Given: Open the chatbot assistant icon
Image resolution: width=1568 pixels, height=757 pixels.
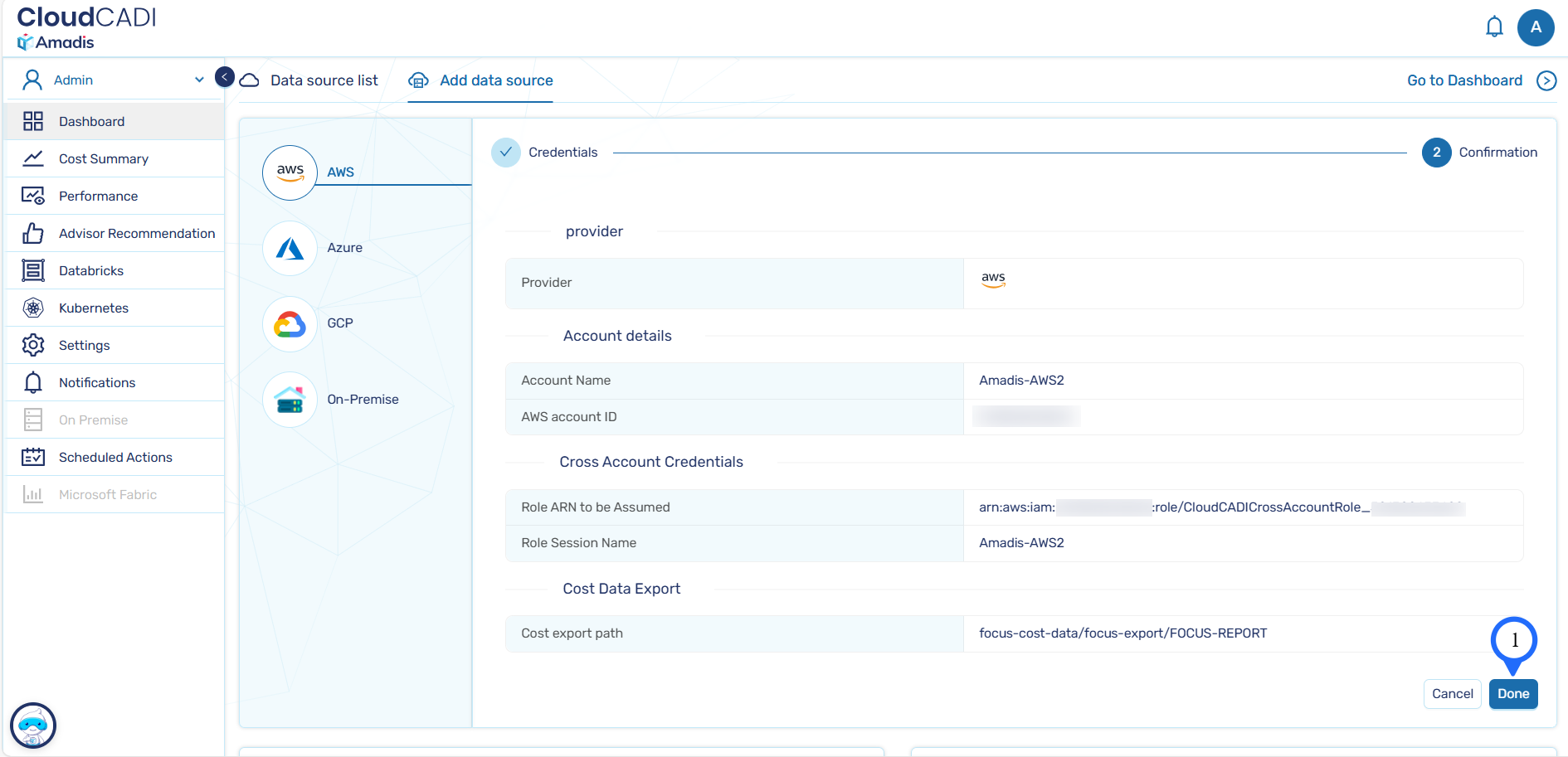Looking at the screenshot, I should click(x=33, y=725).
